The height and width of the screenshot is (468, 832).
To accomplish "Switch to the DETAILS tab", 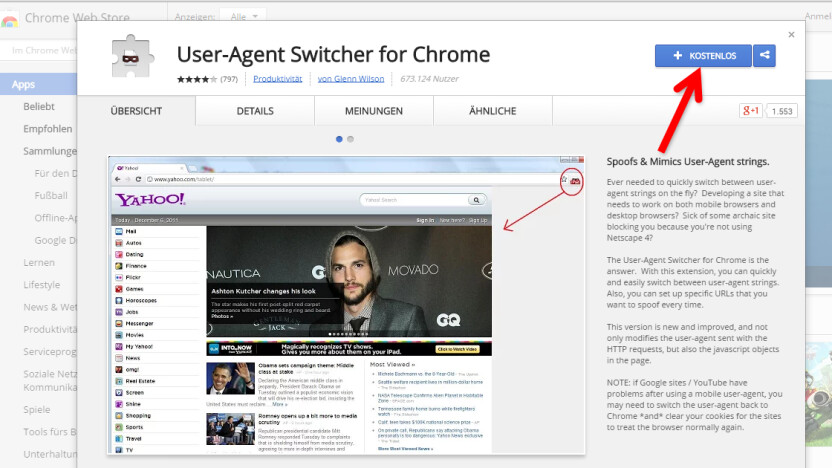I will coord(255,111).
